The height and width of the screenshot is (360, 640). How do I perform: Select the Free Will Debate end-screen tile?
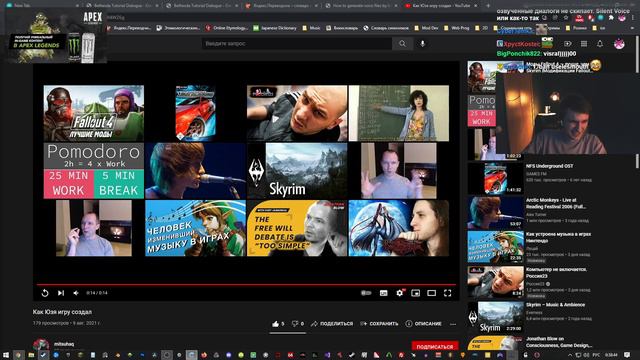click(x=297, y=228)
